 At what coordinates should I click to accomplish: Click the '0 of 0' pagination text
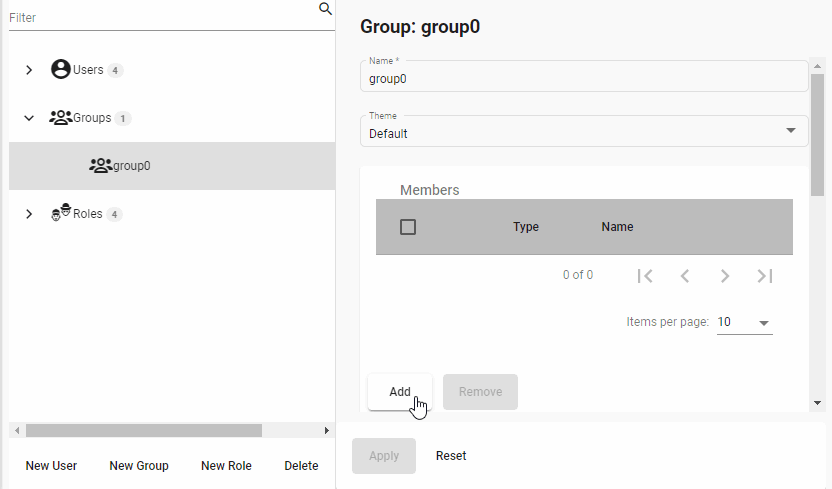(578, 275)
